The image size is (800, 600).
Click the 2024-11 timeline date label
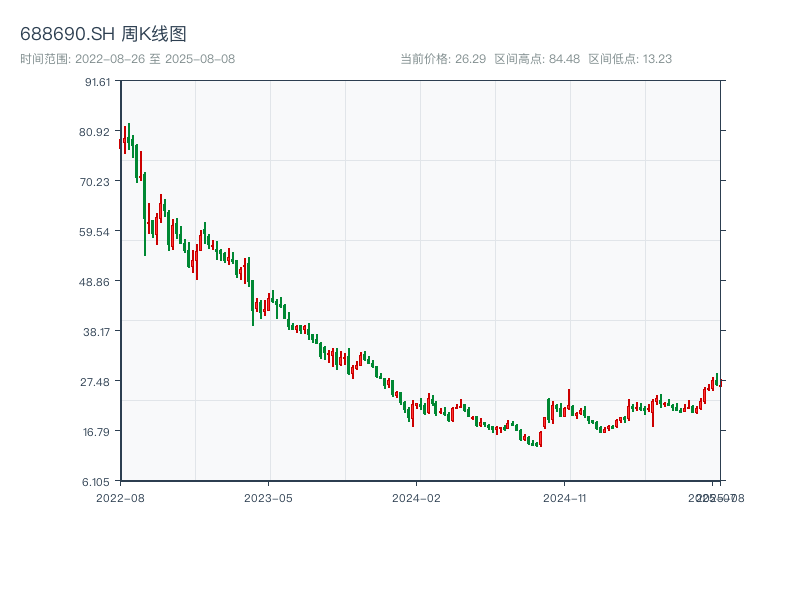(566, 497)
